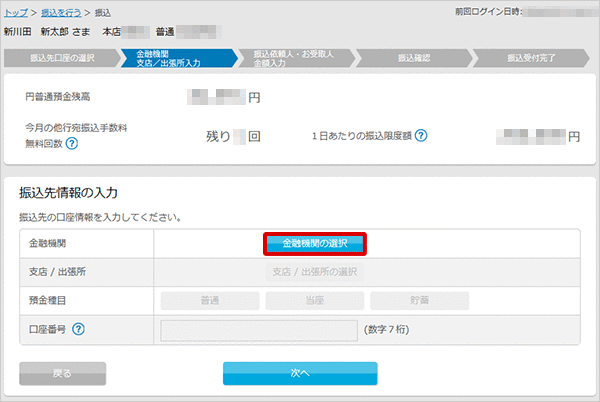Image resolution: width=600 pixels, height=402 pixels.
Task: Pick the 貯蓄 deposit type option
Action: coord(420,299)
